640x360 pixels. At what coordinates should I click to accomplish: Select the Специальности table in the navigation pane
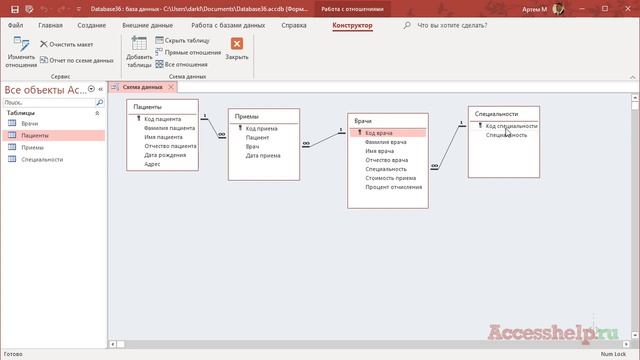tap(54, 159)
